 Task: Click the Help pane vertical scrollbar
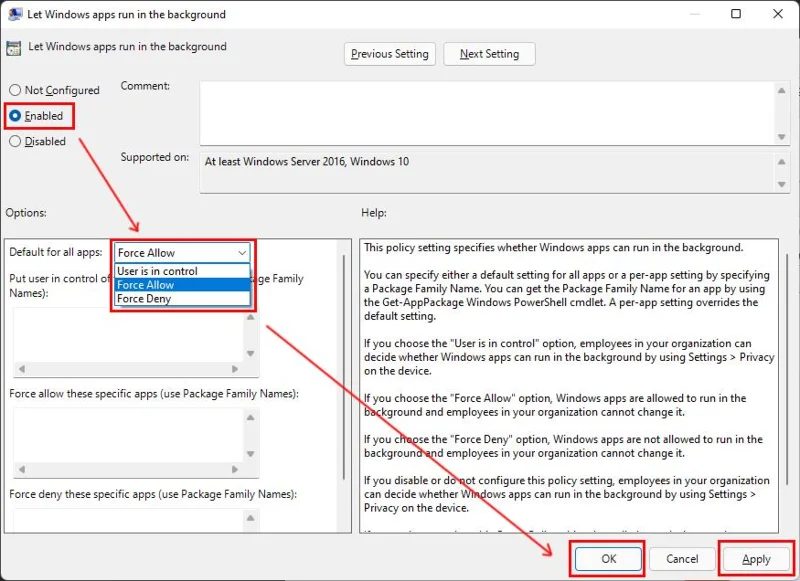tap(787, 367)
